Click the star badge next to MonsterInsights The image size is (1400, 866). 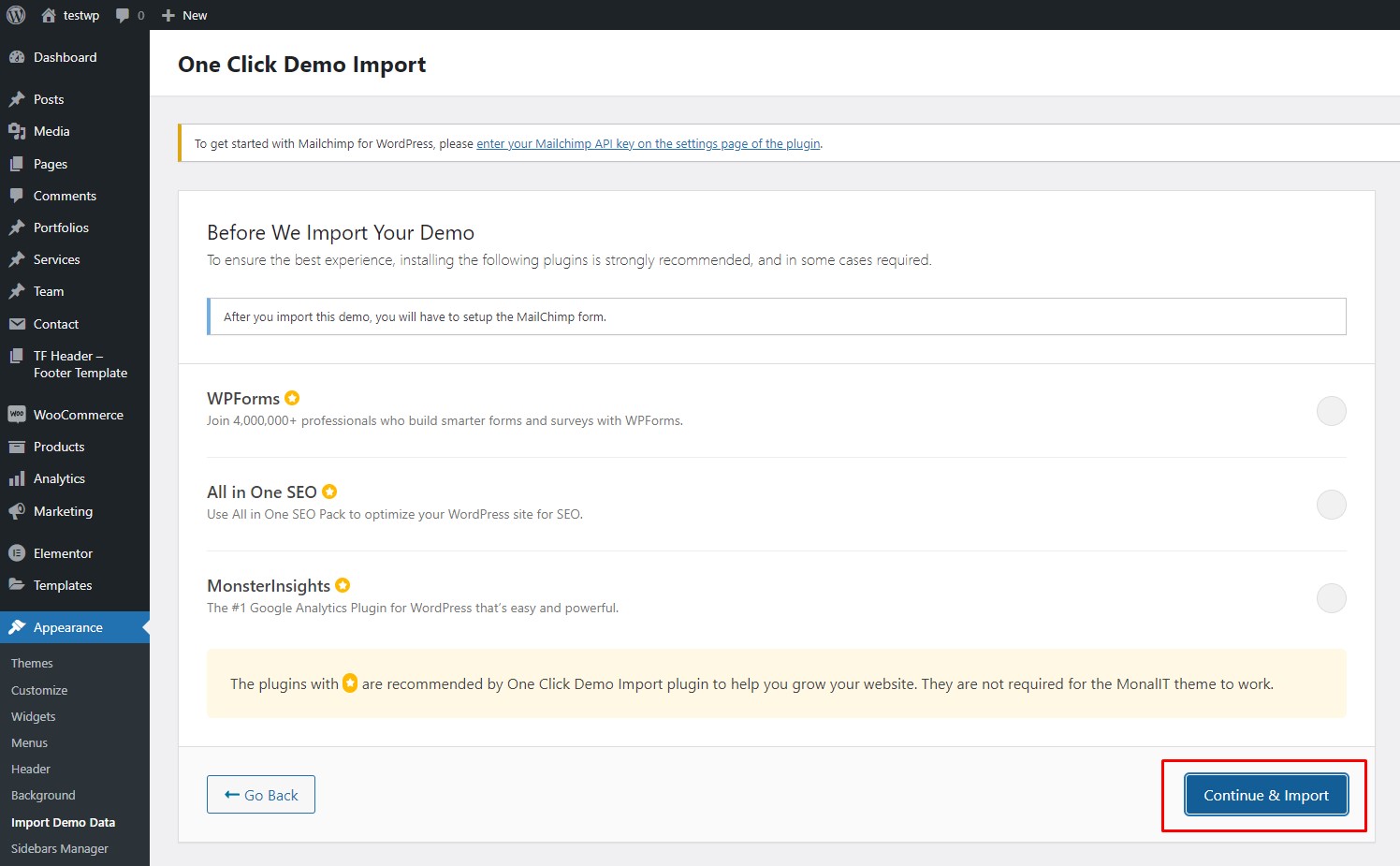[x=343, y=585]
